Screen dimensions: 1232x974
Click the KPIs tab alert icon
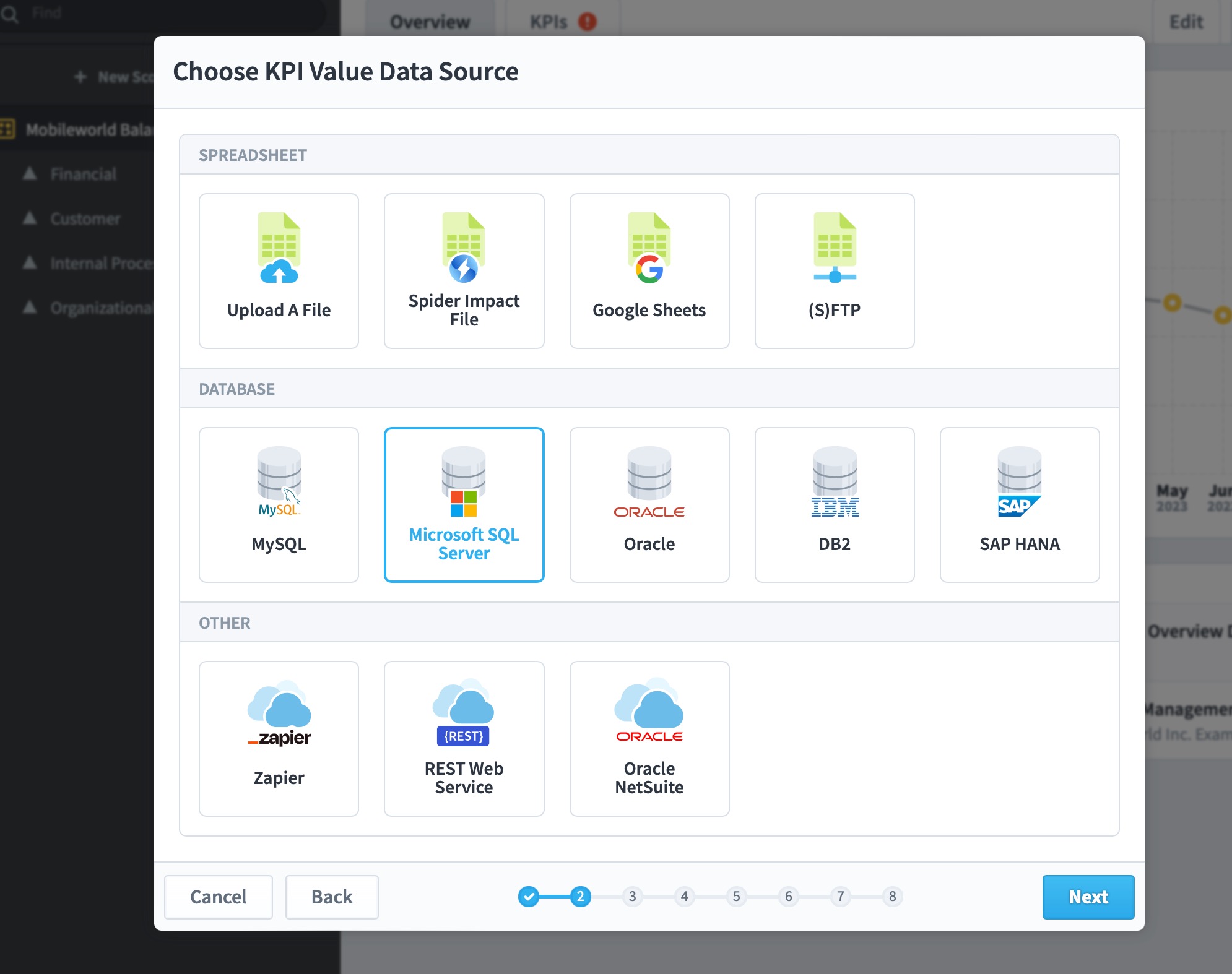coord(587,22)
